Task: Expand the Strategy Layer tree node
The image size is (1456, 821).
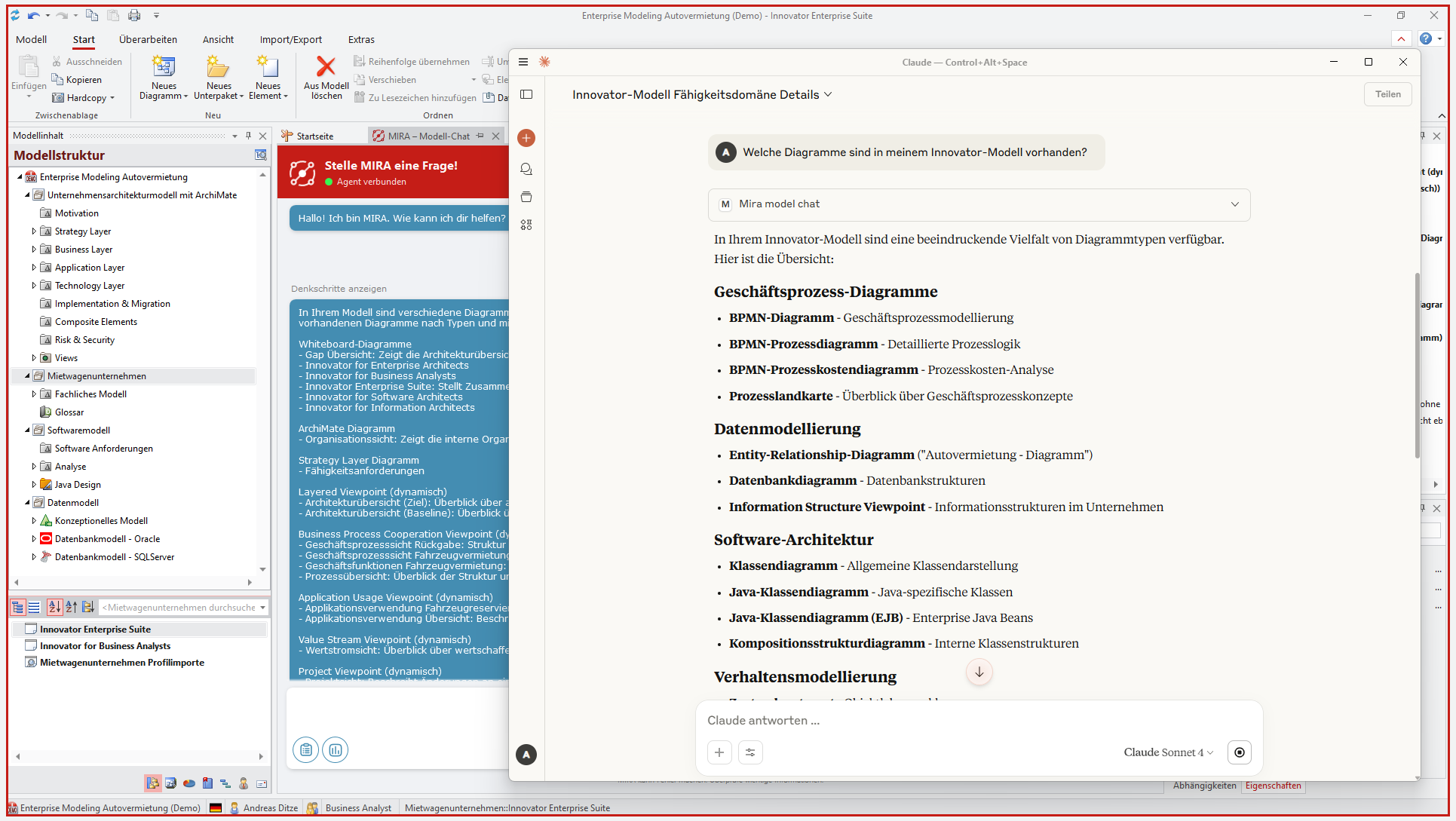Action: click(34, 231)
